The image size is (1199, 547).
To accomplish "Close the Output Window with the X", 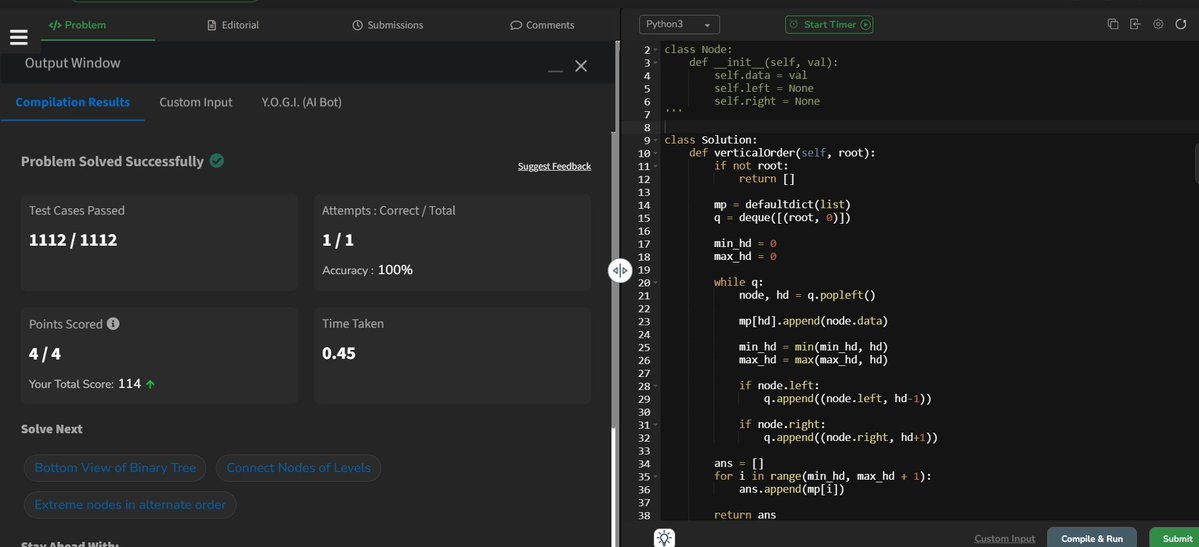I will point(581,66).
